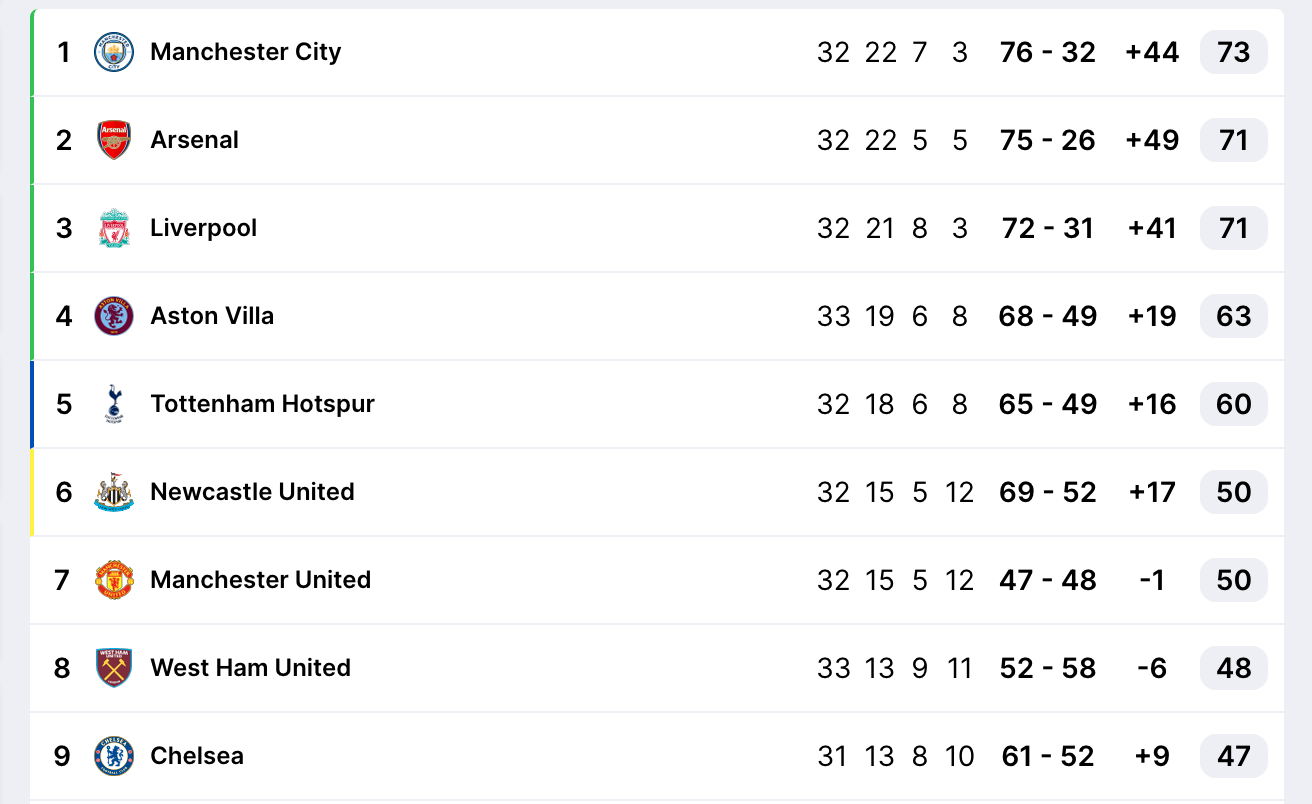
Task: Click the Liverpool club crest
Action: click(x=114, y=228)
